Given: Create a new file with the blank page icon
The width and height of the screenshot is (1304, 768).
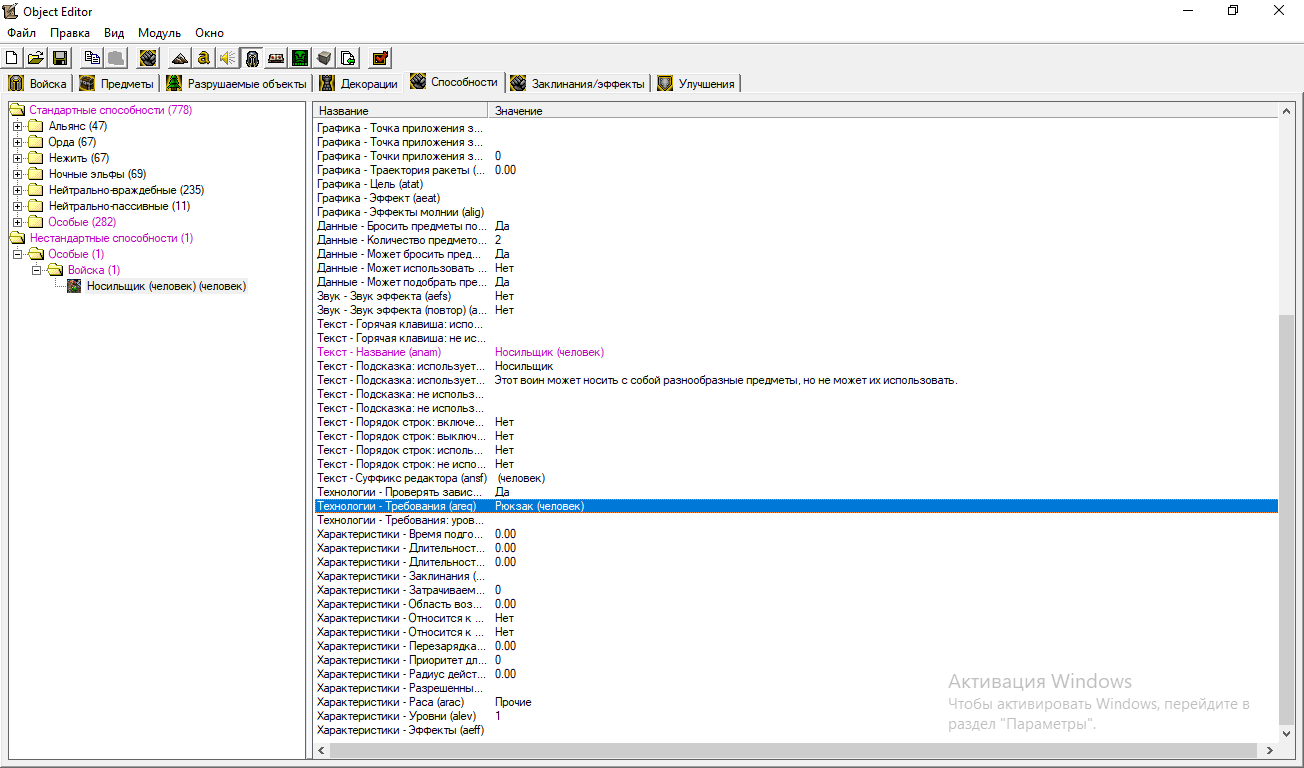Looking at the screenshot, I should point(13,58).
